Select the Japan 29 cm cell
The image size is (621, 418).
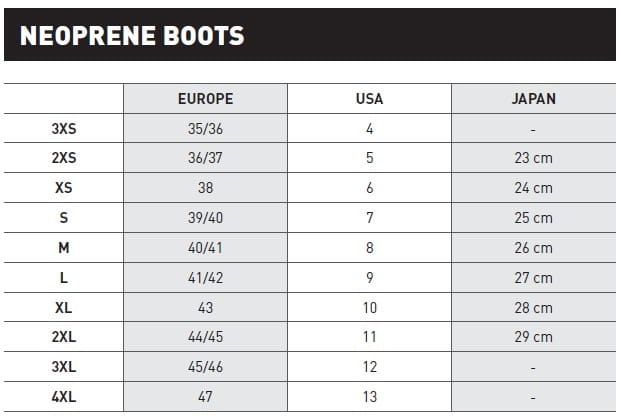point(533,338)
